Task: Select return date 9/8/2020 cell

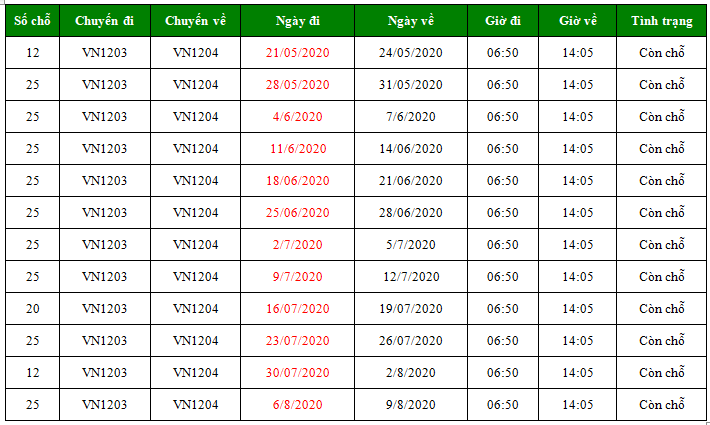Action: click(411, 405)
